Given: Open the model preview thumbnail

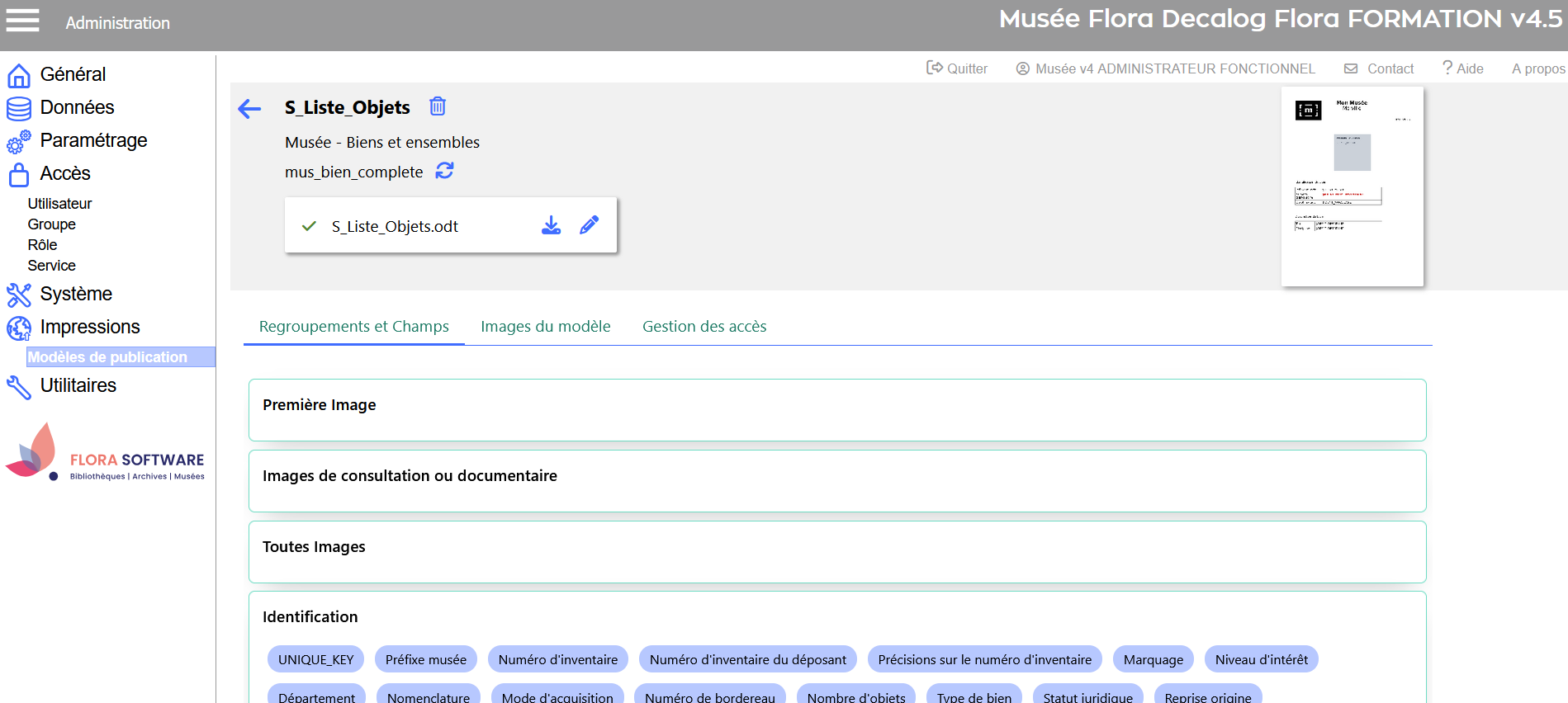Looking at the screenshot, I should coord(1352,186).
